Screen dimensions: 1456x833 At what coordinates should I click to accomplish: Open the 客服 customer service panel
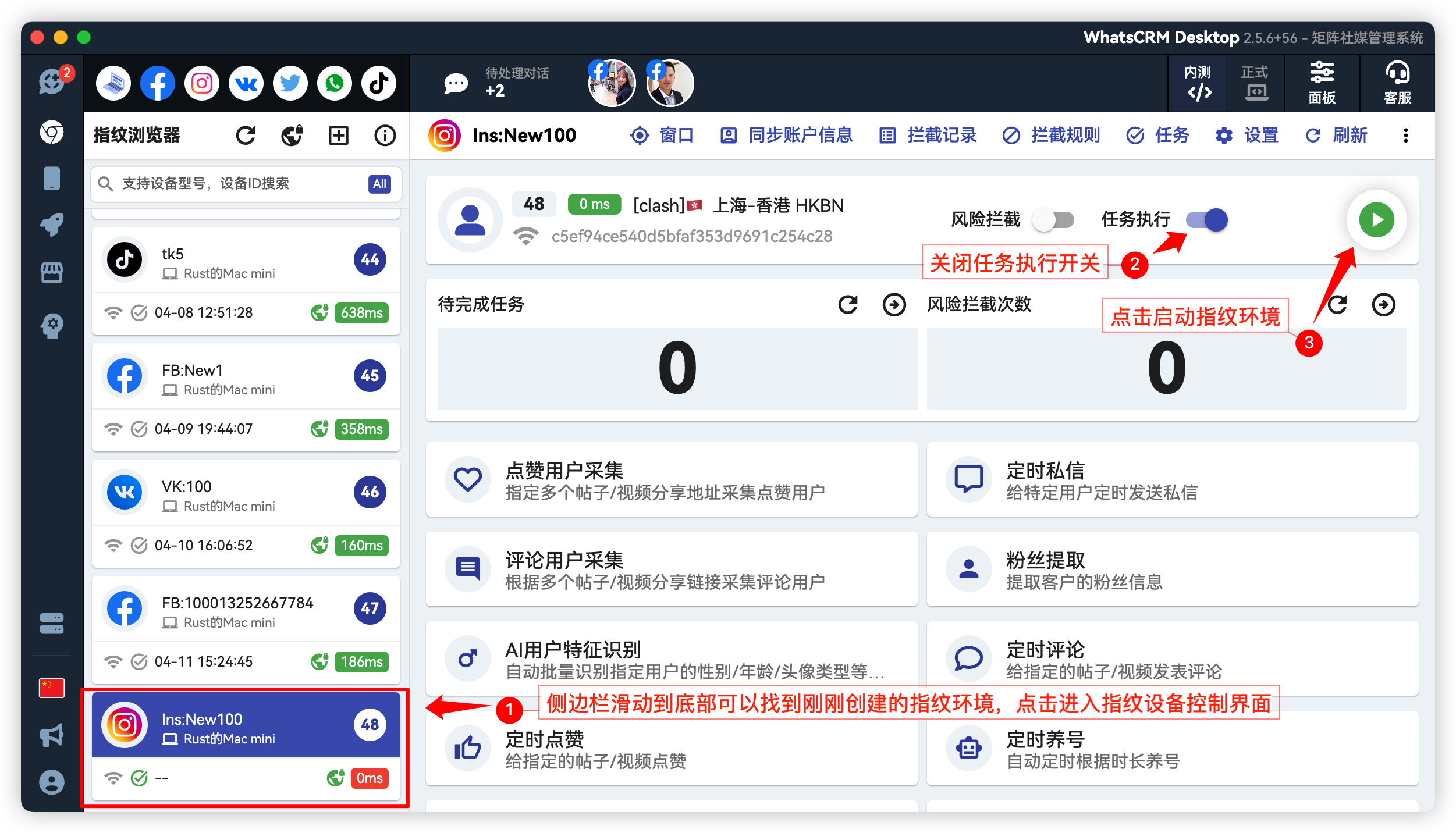point(1396,83)
